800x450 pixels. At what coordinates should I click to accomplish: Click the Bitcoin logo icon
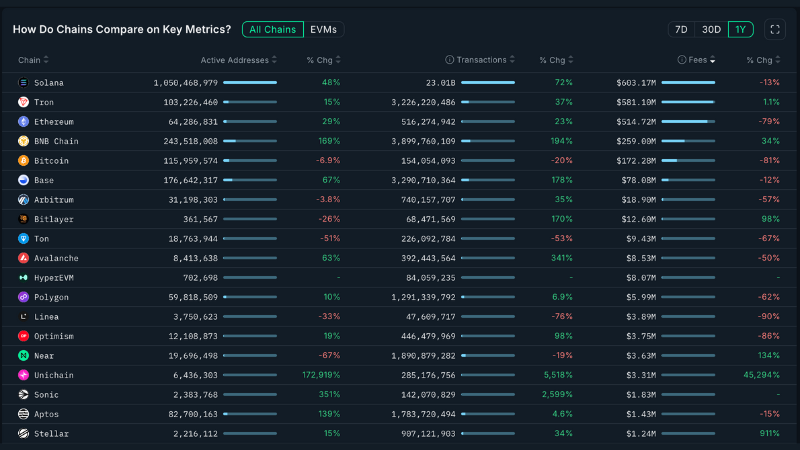click(24, 160)
